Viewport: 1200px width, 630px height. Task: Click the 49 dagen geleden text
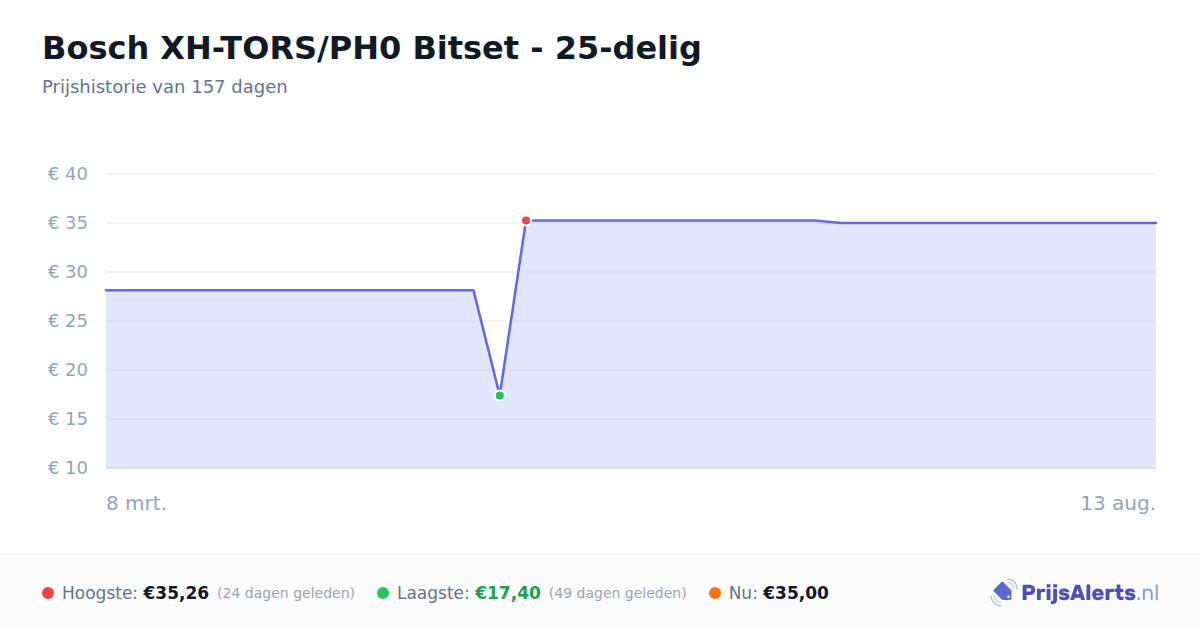coord(618,593)
